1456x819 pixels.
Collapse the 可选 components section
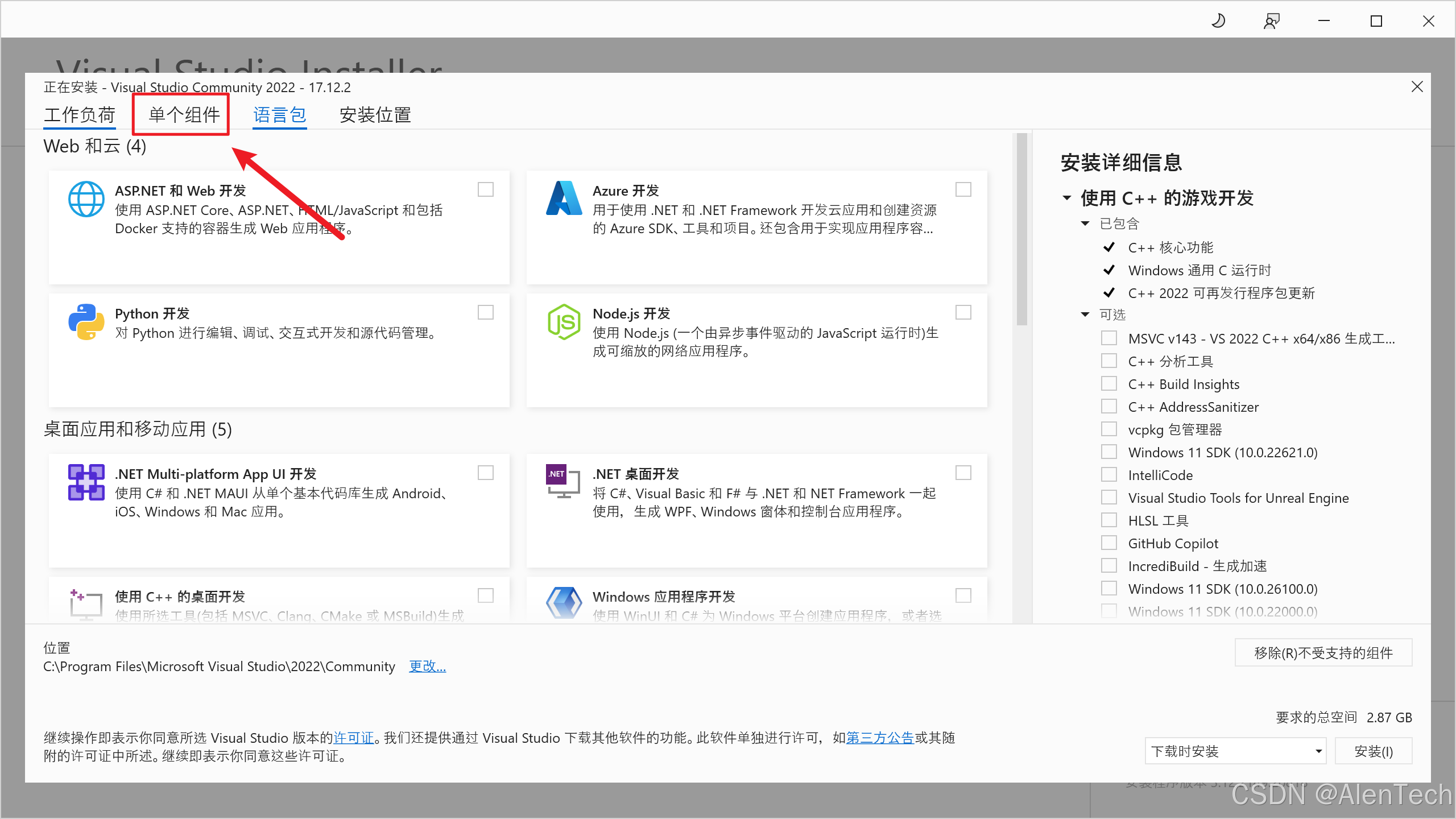point(1085,315)
